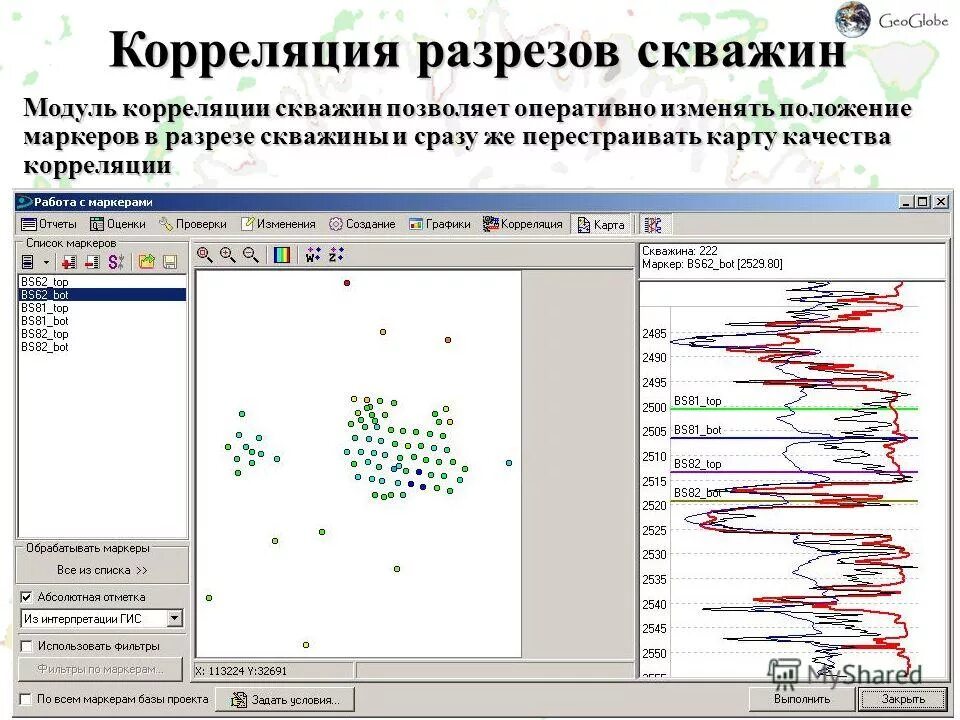This screenshot has height=720, width=960.
Task: Add a marker with the red plus icon
Action: pyautogui.click(x=70, y=261)
